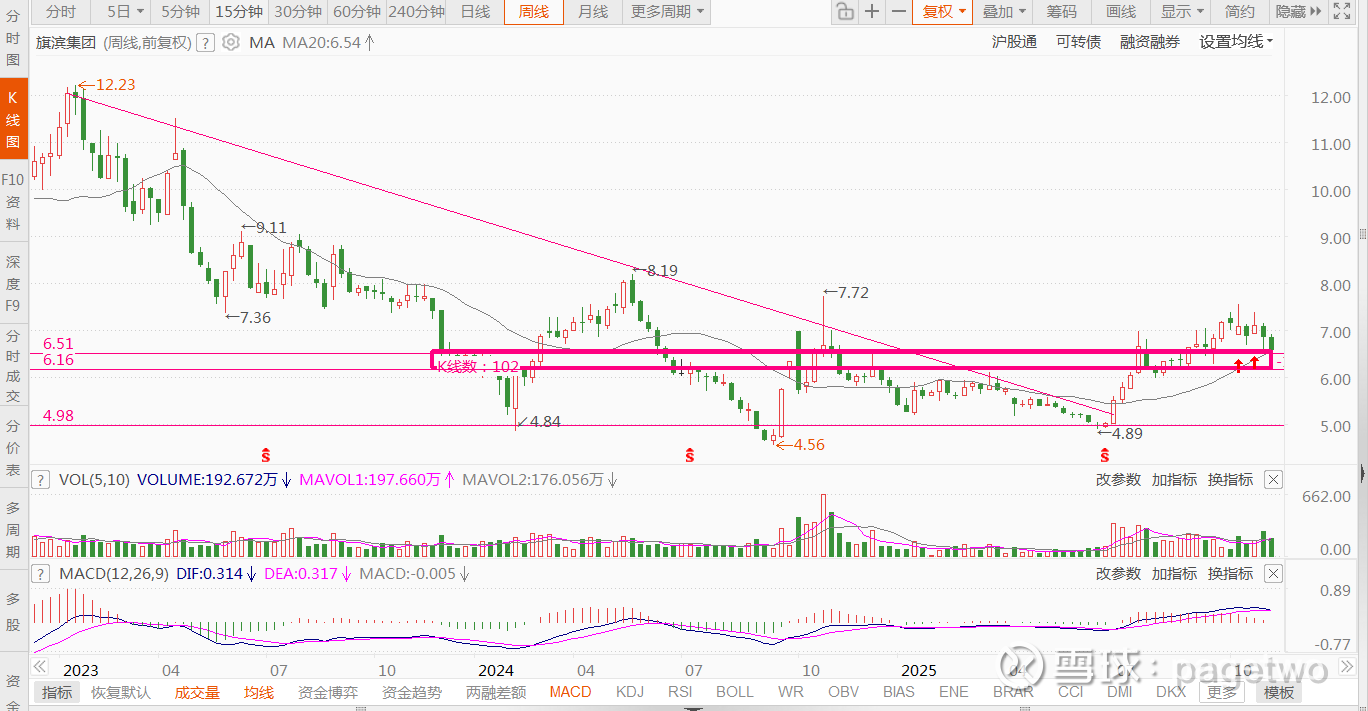Select the KDJ indicator
The height and width of the screenshot is (711, 1368).
click(x=630, y=692)
